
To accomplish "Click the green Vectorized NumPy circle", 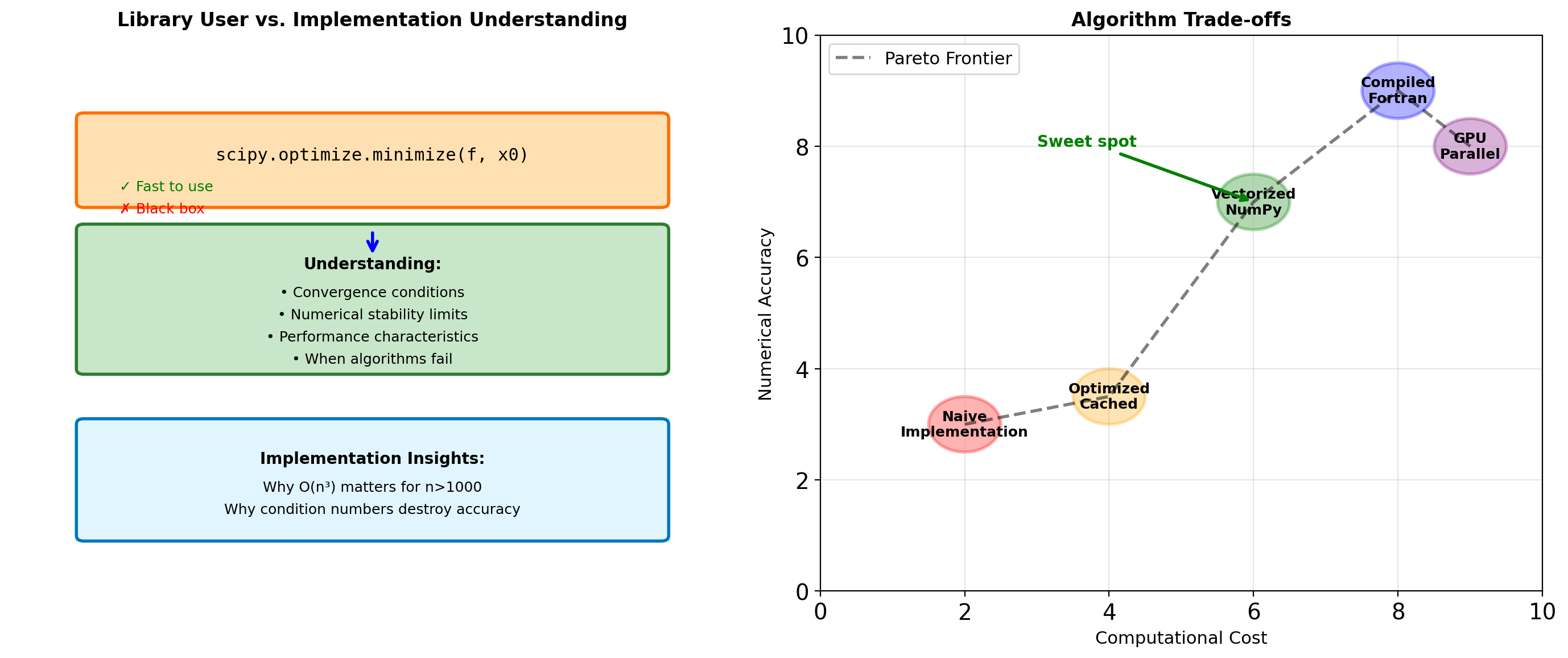I will pos(1253,201).
